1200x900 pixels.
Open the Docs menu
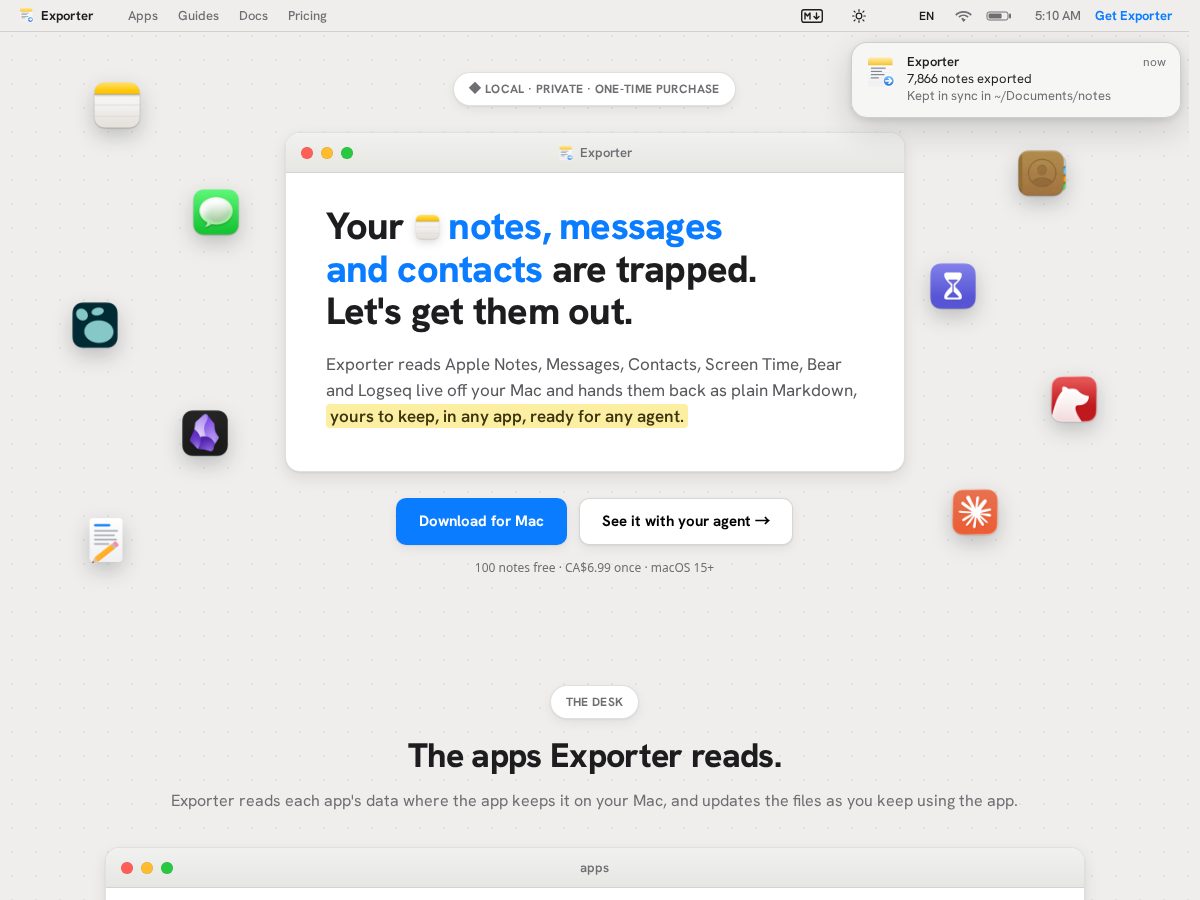click(253, 16)
